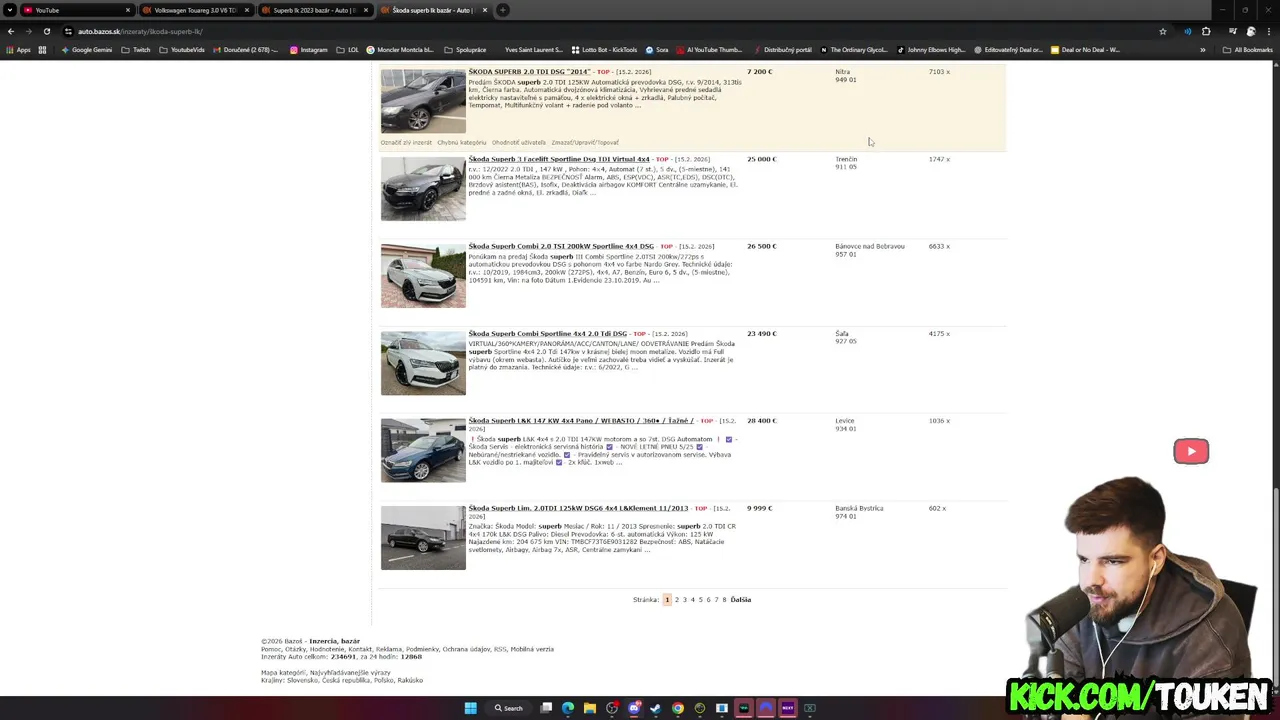Go to results page 2
This screenshot has height=720, width=1280.
click(677, 600)
